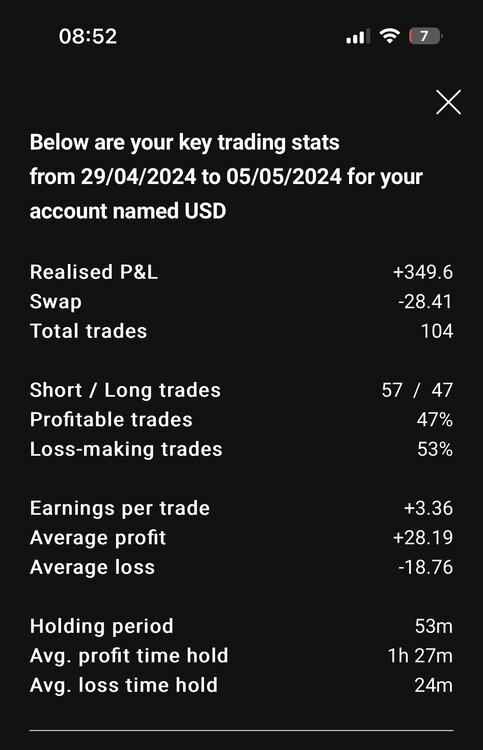Select the +349.6 realised profit value
The width and height of the screenshot is (483, 750).
point(423,272)
